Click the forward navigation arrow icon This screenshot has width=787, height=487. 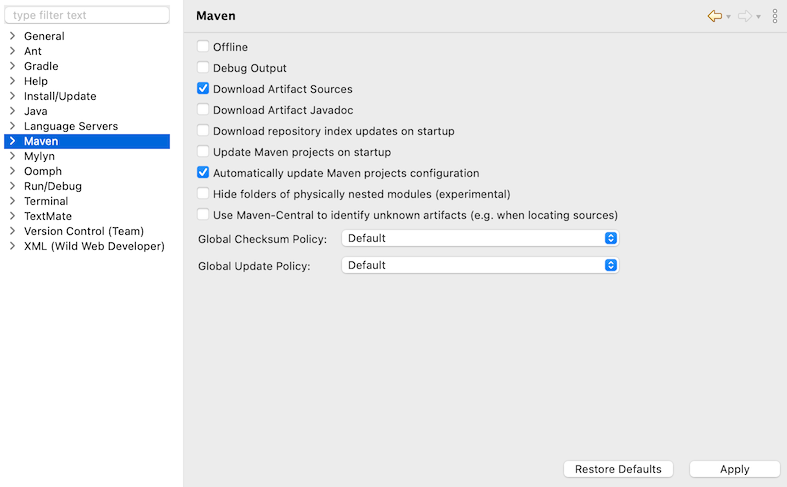pyautogui.click(x=744, y=17)
